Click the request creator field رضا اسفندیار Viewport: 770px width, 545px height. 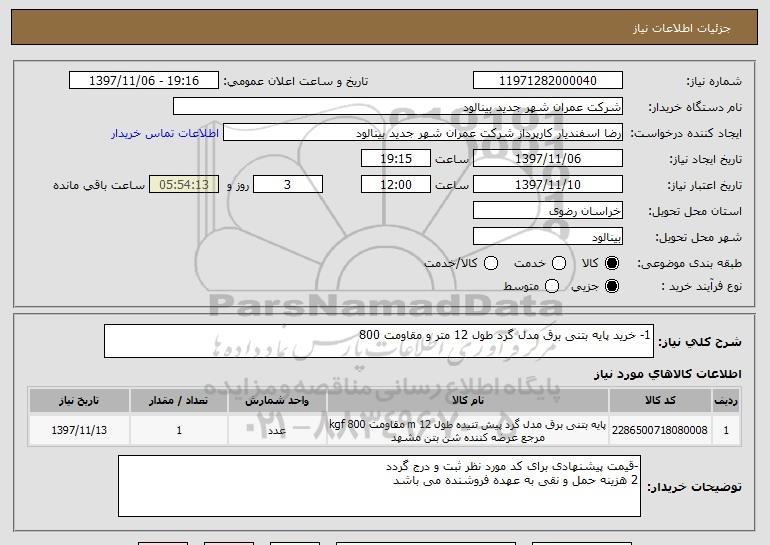tap(423, 133)
